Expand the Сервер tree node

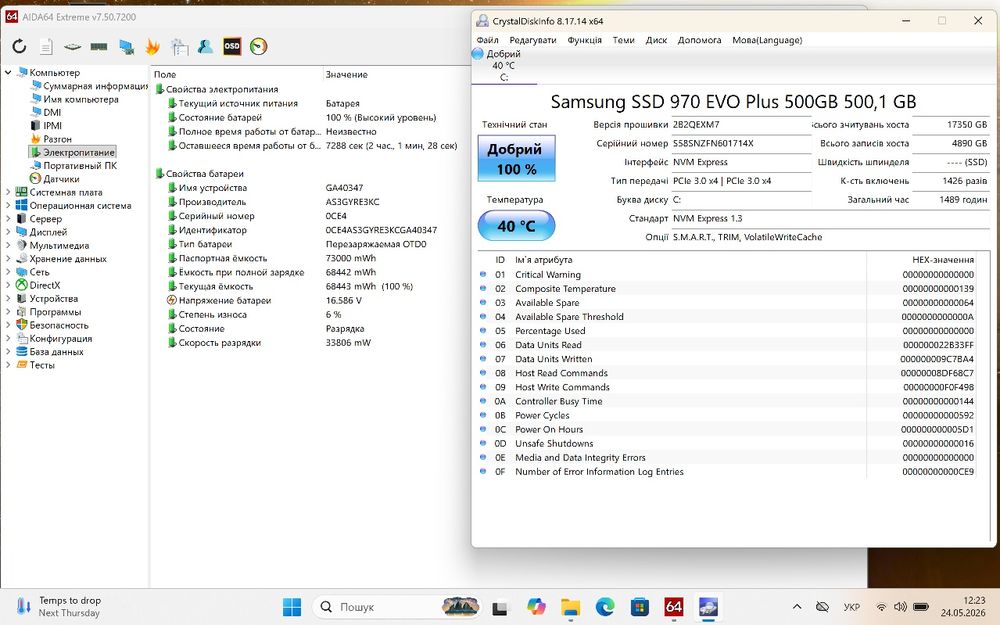pyautogui.click(x=8, y=219)
